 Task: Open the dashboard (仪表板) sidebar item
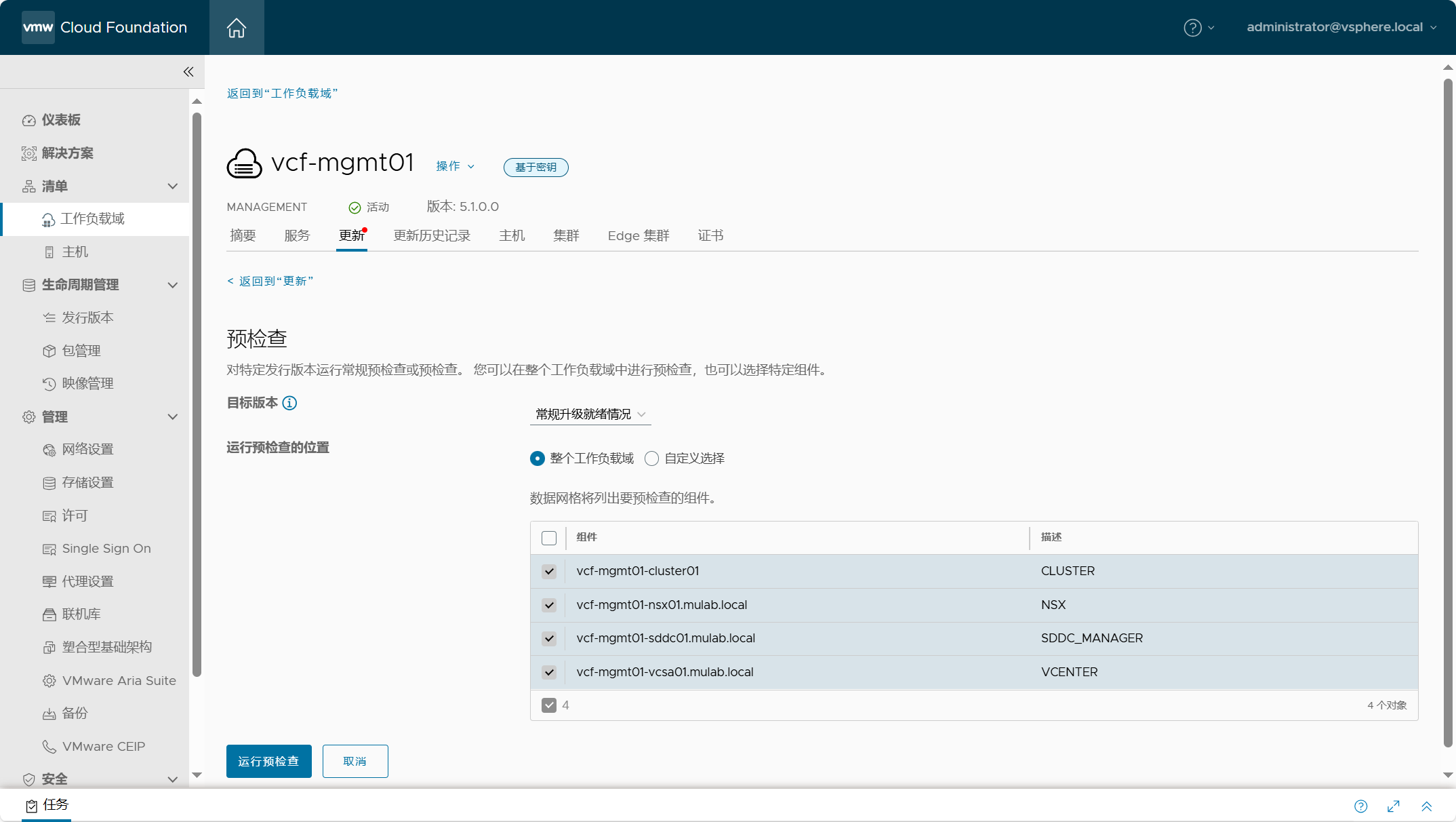61,120
